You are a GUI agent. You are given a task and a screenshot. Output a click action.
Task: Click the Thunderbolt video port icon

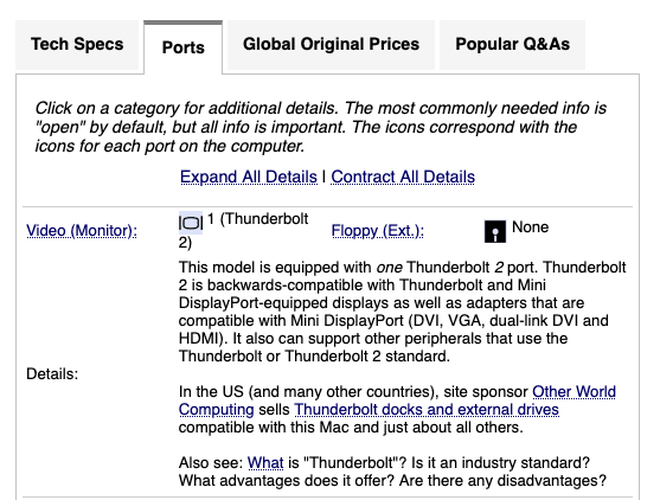tap(191, 222)
